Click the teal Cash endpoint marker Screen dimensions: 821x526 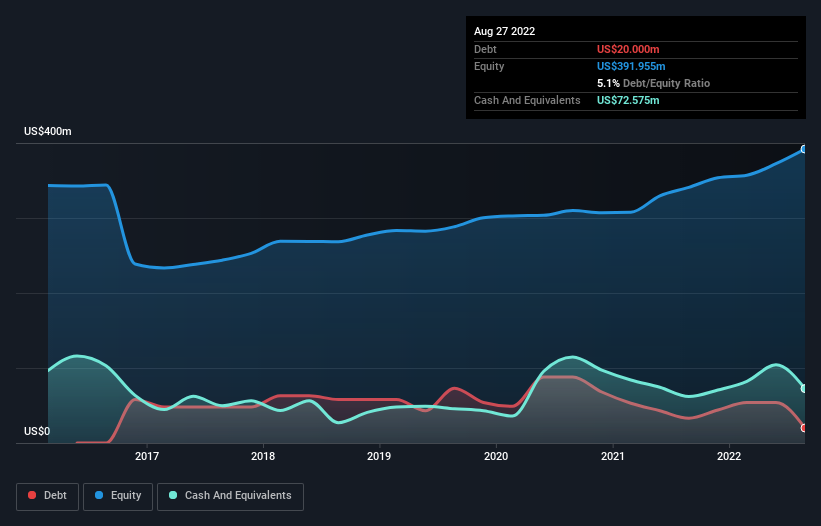coord(804,389)
